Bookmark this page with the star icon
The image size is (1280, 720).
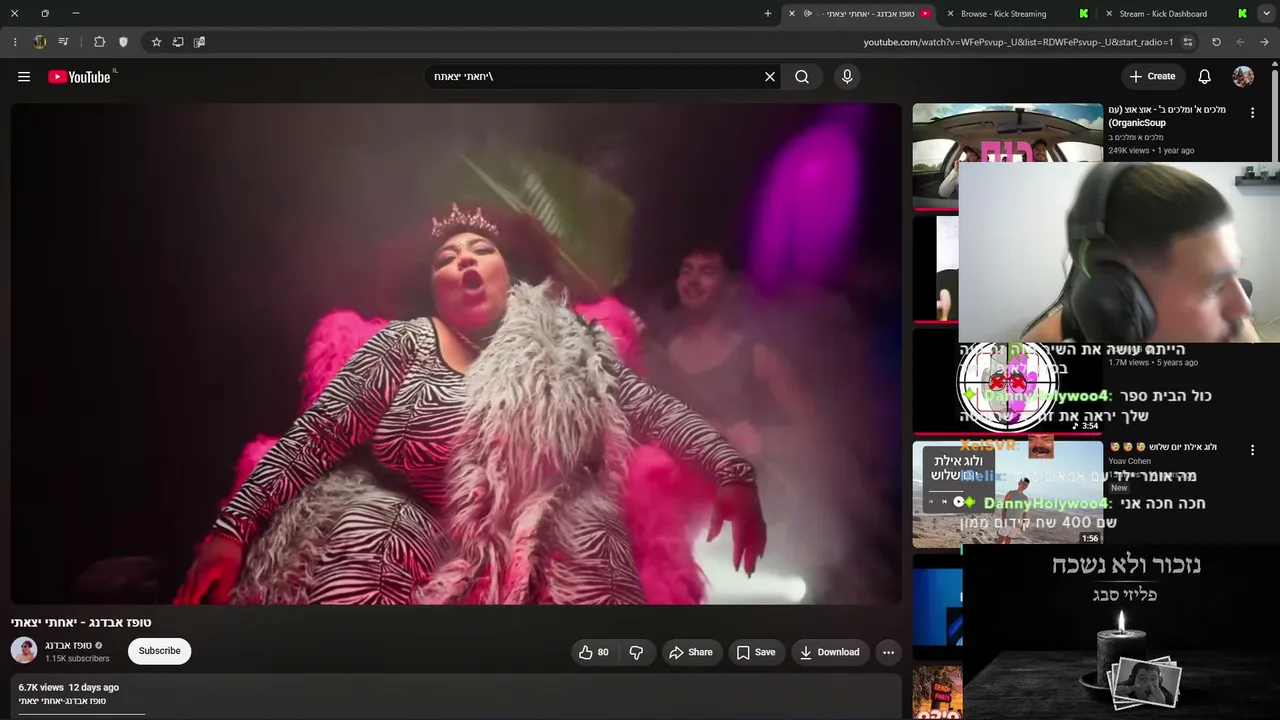(156, 42)
